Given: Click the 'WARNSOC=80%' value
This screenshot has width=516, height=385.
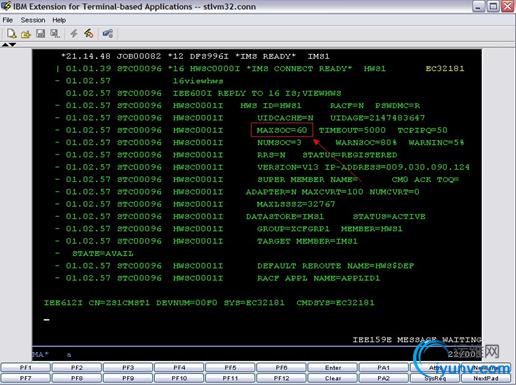Looking at the screenshot, I should click(x=366, y=142).
